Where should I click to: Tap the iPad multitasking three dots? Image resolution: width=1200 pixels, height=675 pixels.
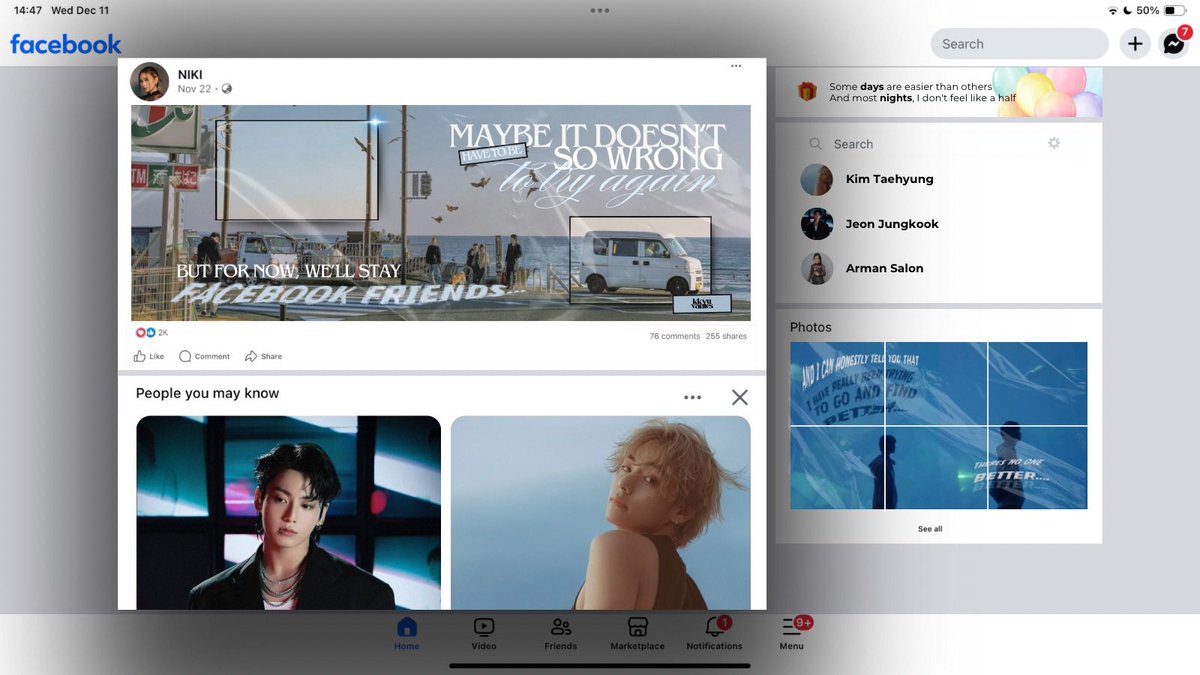click(x=600, y=10)
